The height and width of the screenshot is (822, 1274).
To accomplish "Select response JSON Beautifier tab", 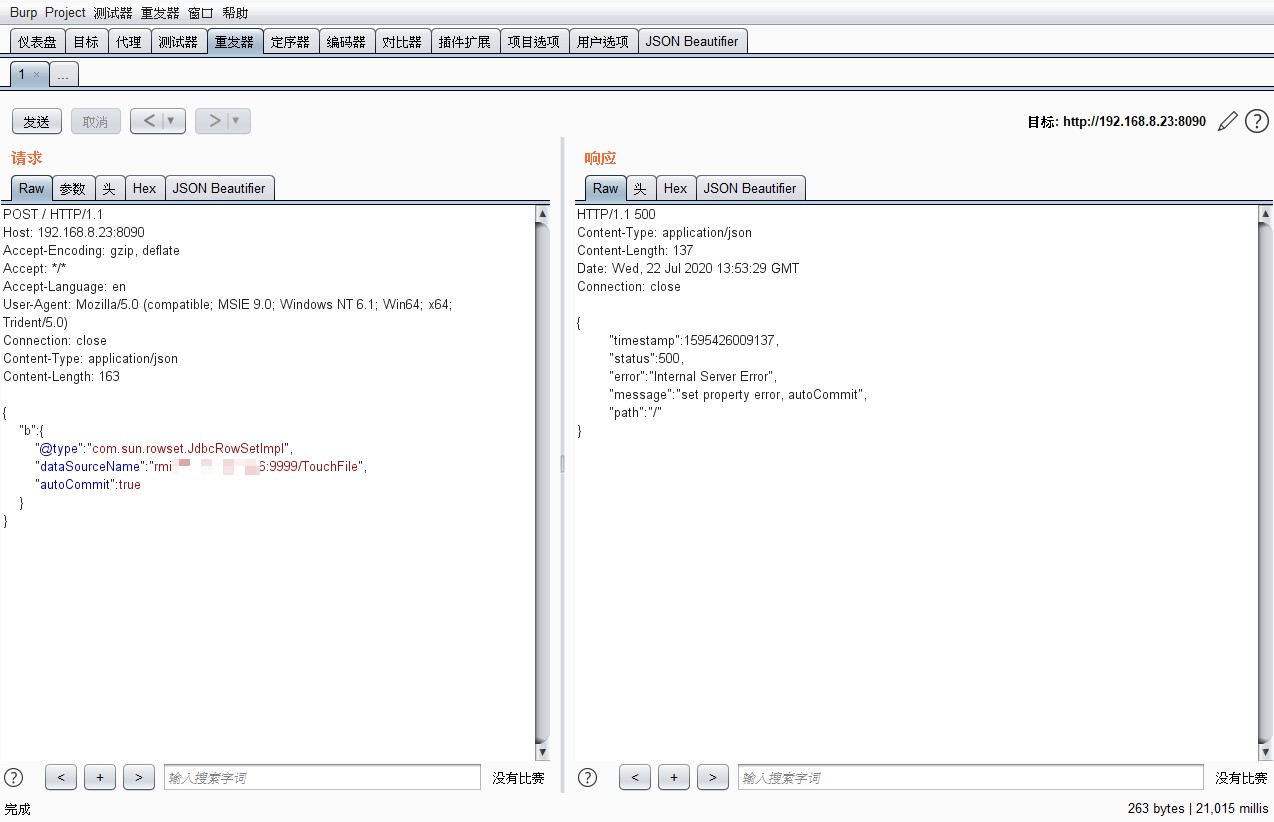I will point(750,188).
